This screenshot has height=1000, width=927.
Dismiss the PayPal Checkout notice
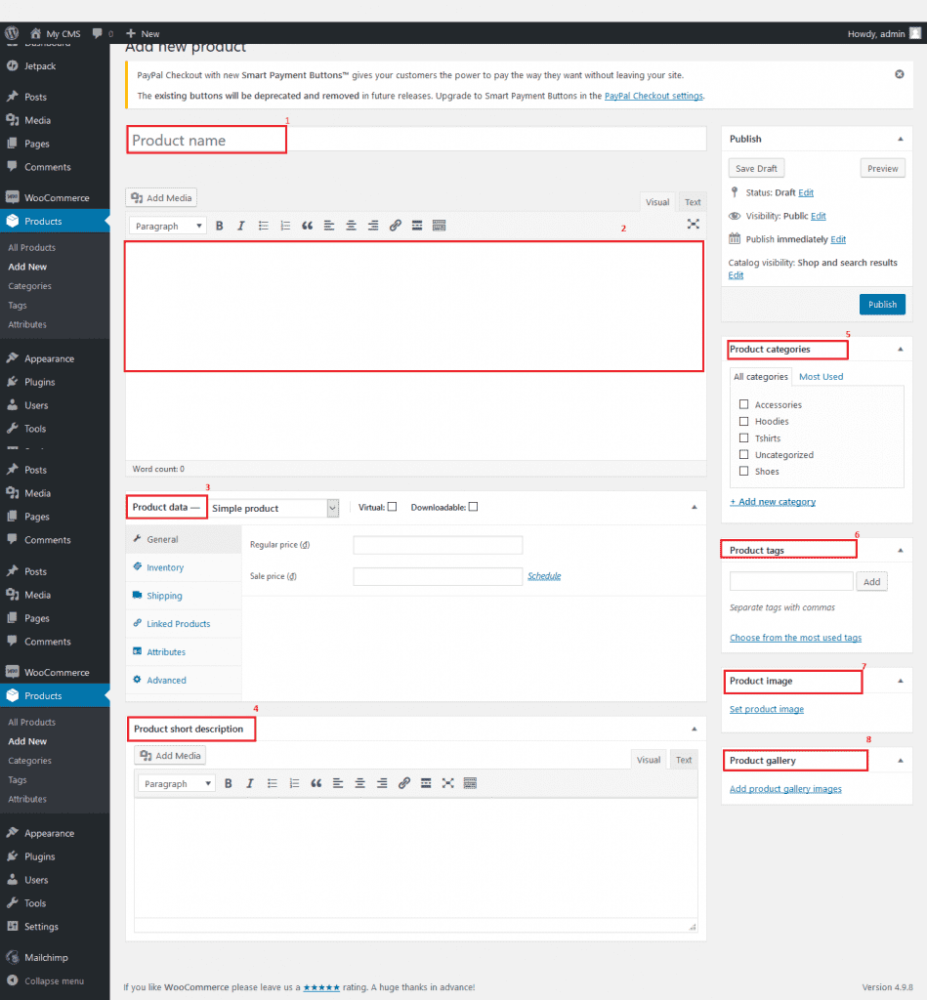[899, 75]
